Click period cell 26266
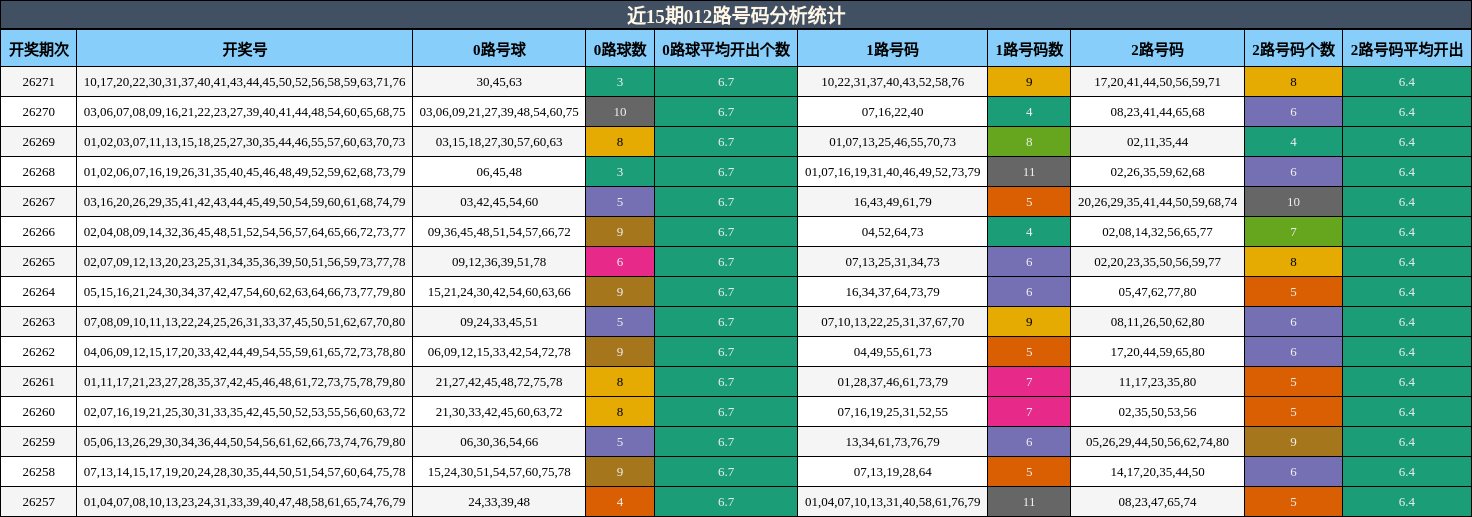The width and height of the screenshot is (1472, 517). click(39, 232)
